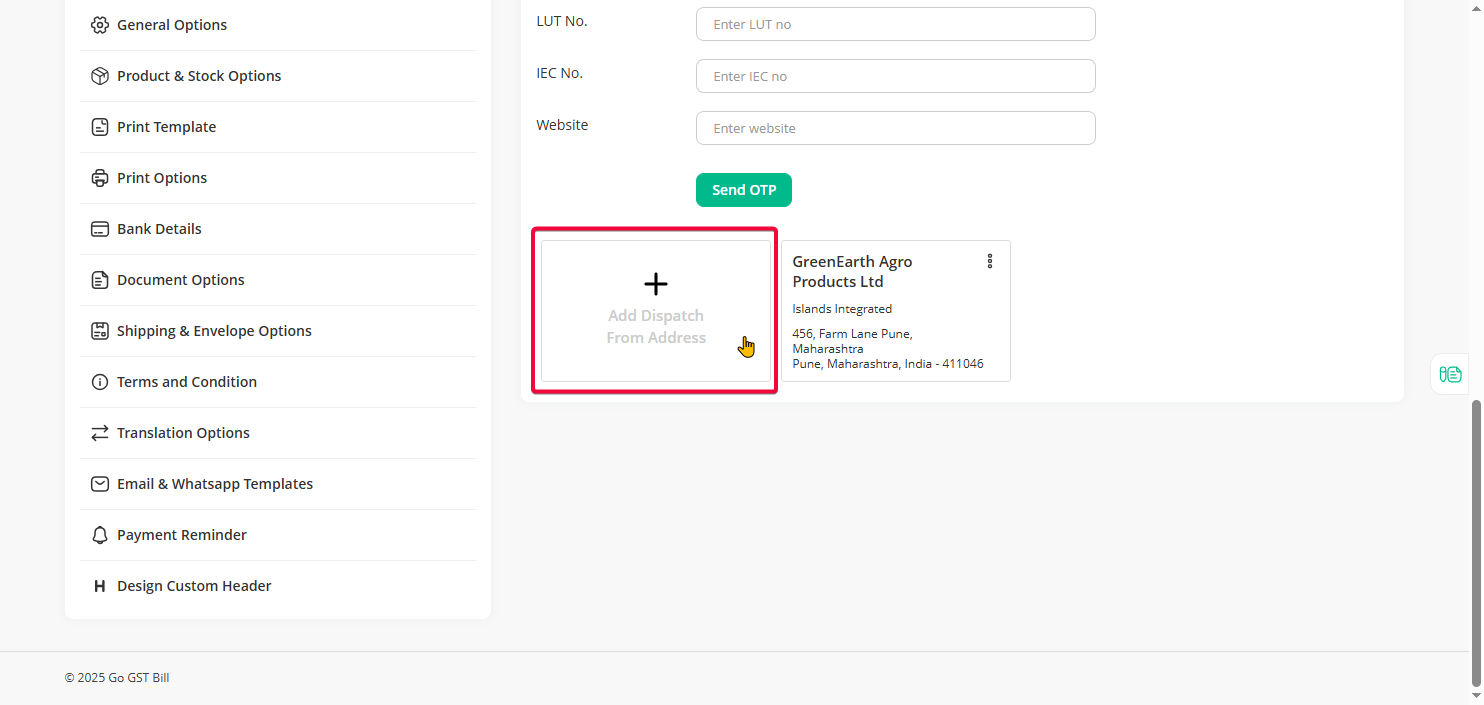Select Terms and Condition menu item
Image resolution: width=1484 pixels, height=705 pixels.
coord(186,382)
